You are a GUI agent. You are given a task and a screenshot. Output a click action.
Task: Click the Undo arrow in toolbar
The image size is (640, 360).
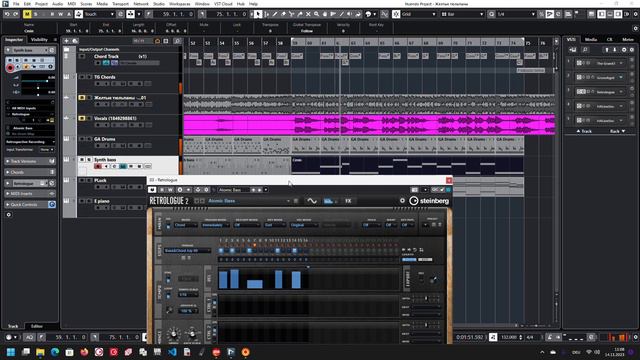(x=7, y=14)
